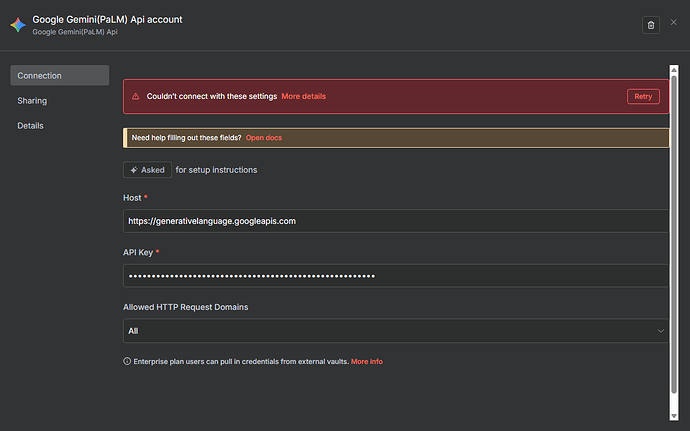The width and height of the screenshot is (690, 431).
Task: Click the warning triangle icon in error banner
Action: coord(134,97)
